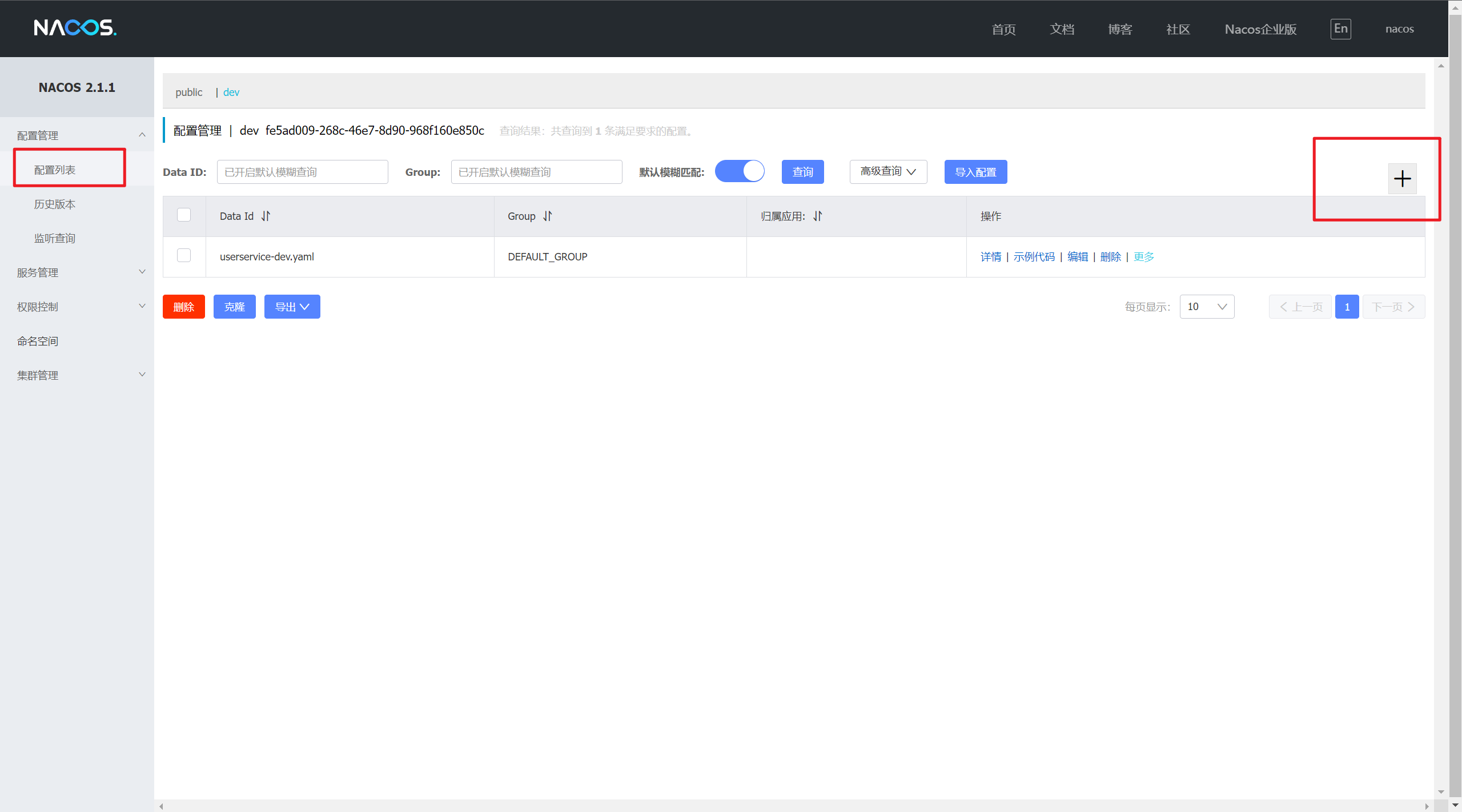This screenshot has height=812, width=1462.
Task: Open the 导出 export dropdown
Action: point(292,307)
